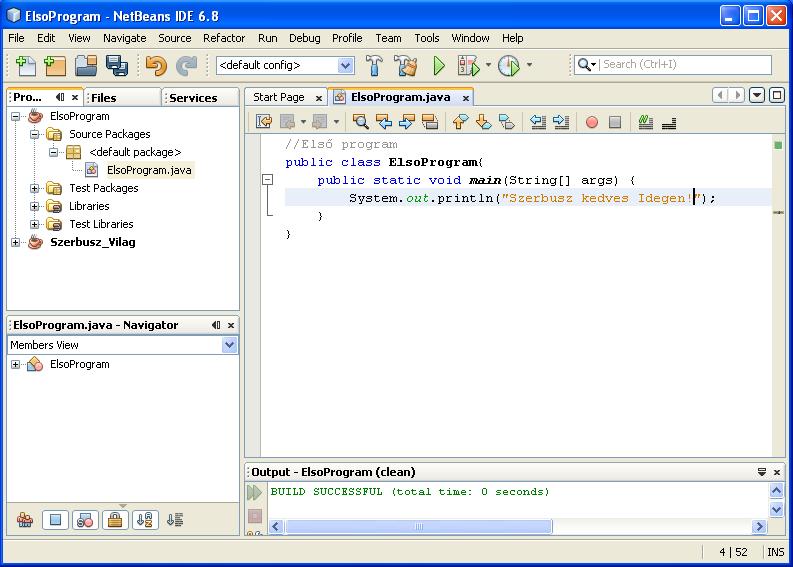Start macro recording with the red circle

[x=591, y=122]
